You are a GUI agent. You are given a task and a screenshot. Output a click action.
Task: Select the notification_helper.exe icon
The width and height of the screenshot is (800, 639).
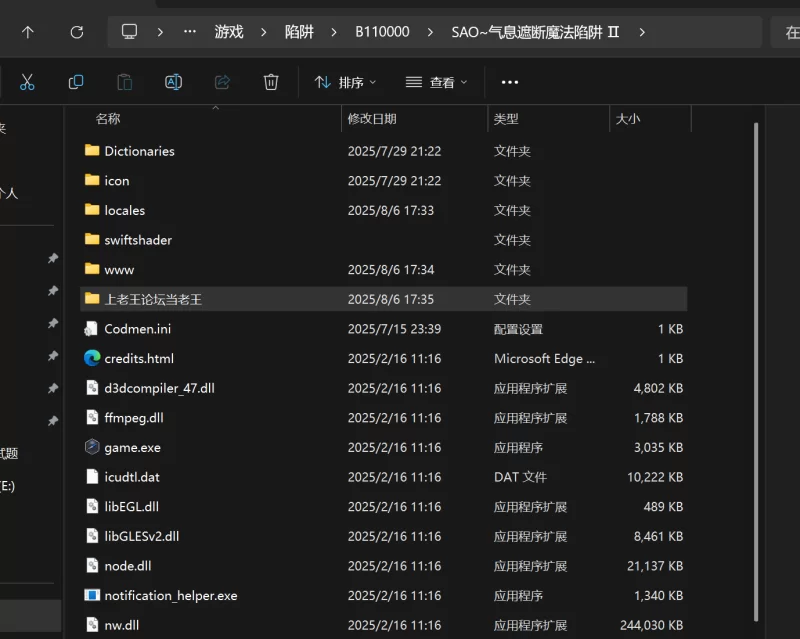(x=92, y=595)
